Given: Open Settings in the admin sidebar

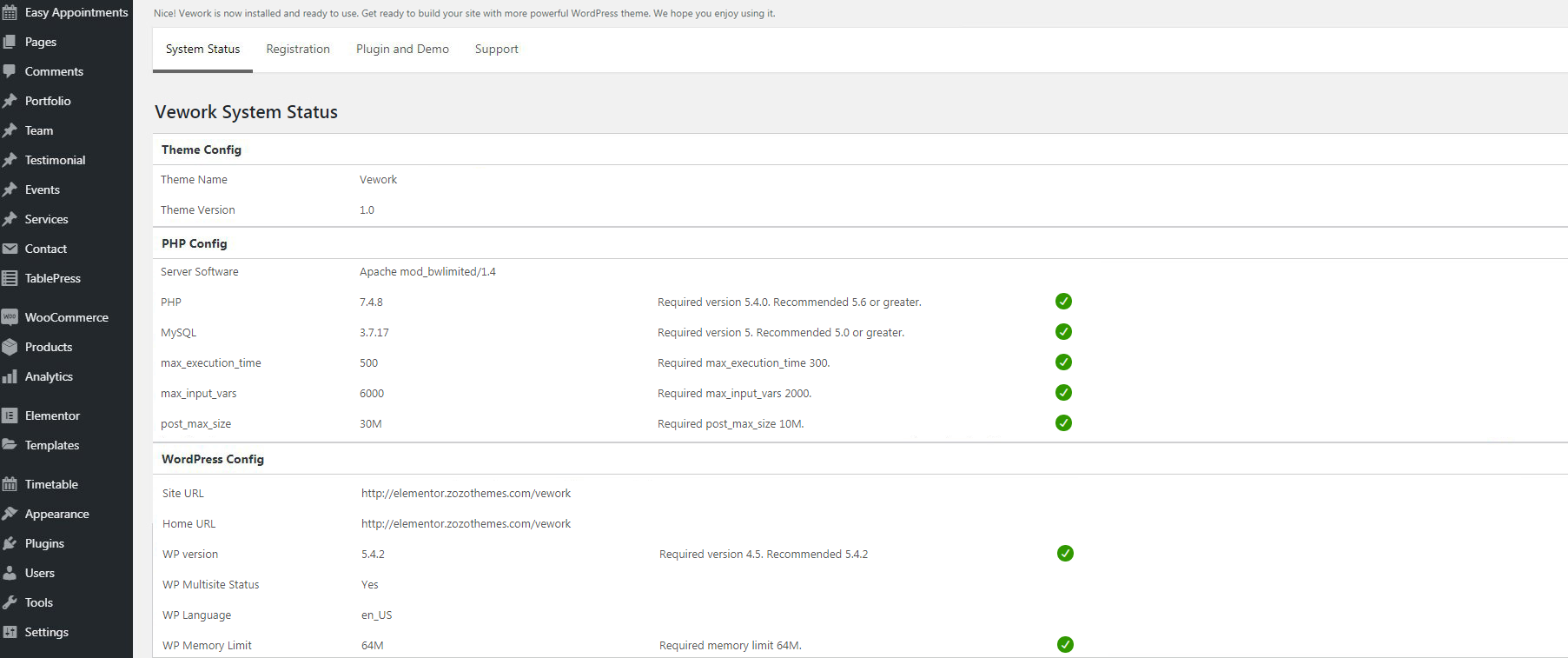Looking at the screenshot, I should coord(46,632).
